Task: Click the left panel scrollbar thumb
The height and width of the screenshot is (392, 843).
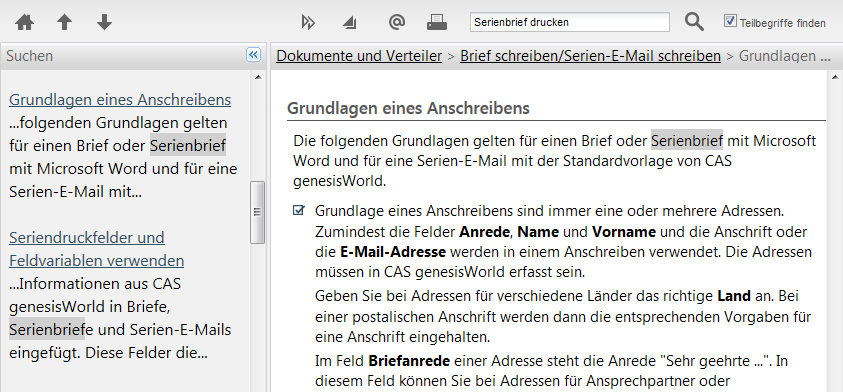Action: (258, 212)
